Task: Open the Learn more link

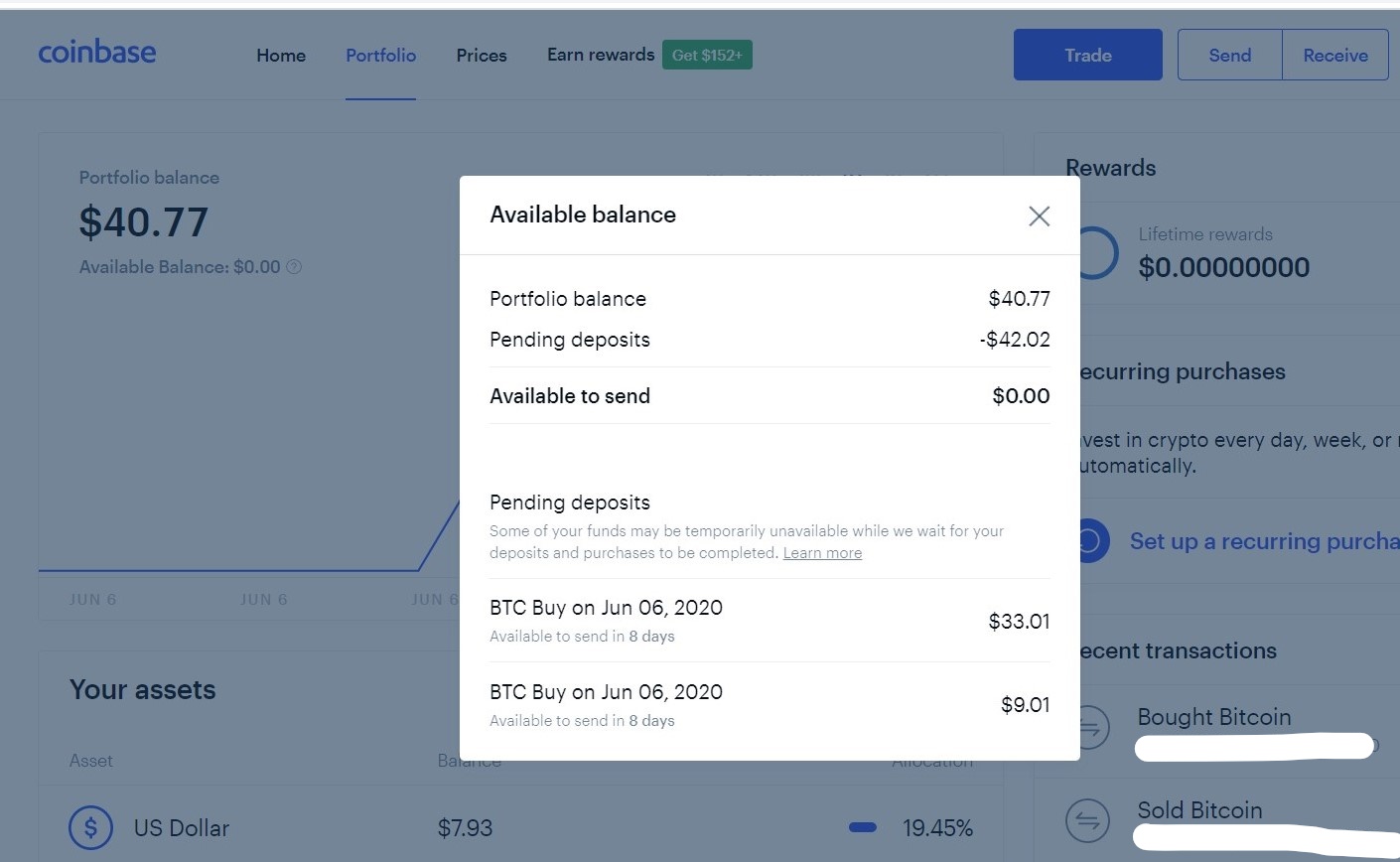Action: point(822,553)
